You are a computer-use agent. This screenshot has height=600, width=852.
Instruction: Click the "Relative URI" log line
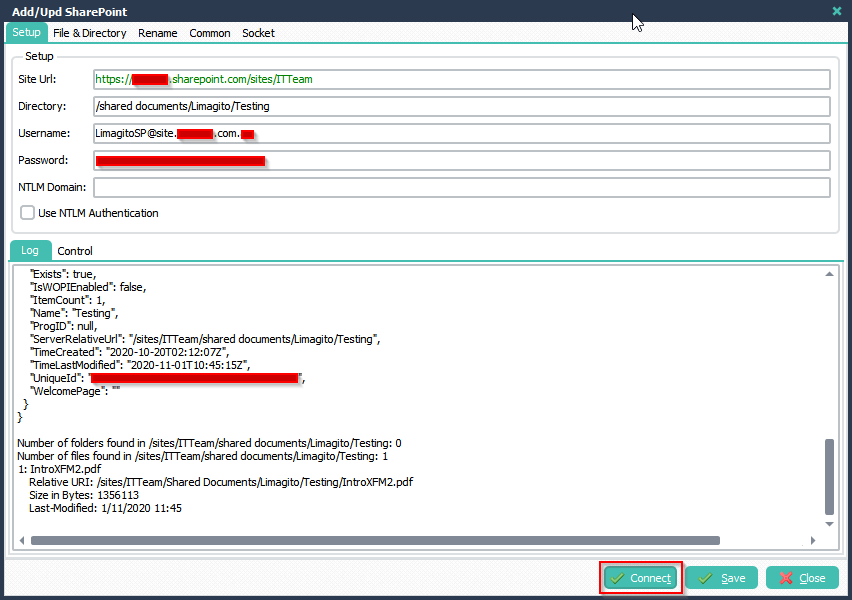221,482
